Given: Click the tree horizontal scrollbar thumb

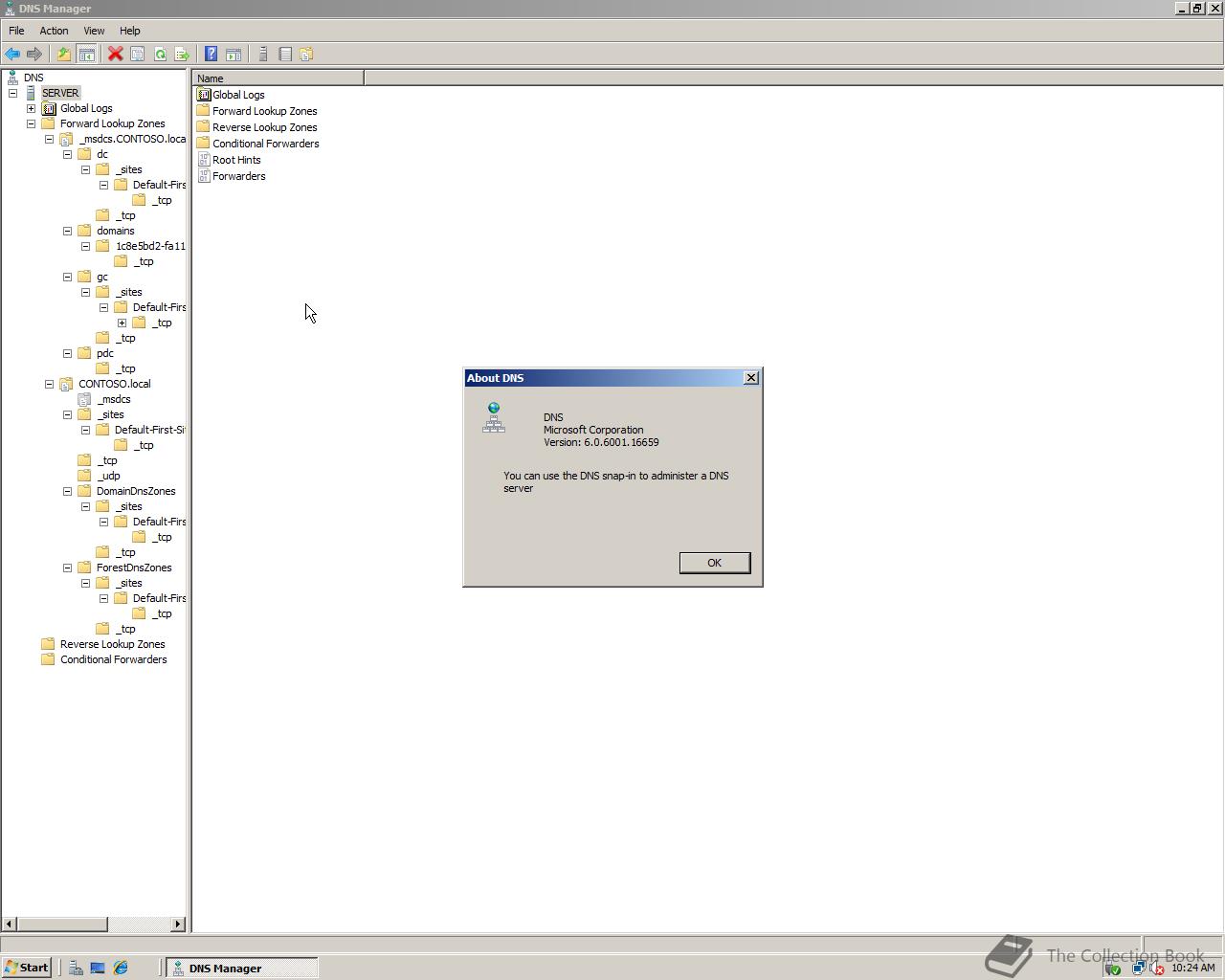Looking at the screenshot, I should coord(62,924).
